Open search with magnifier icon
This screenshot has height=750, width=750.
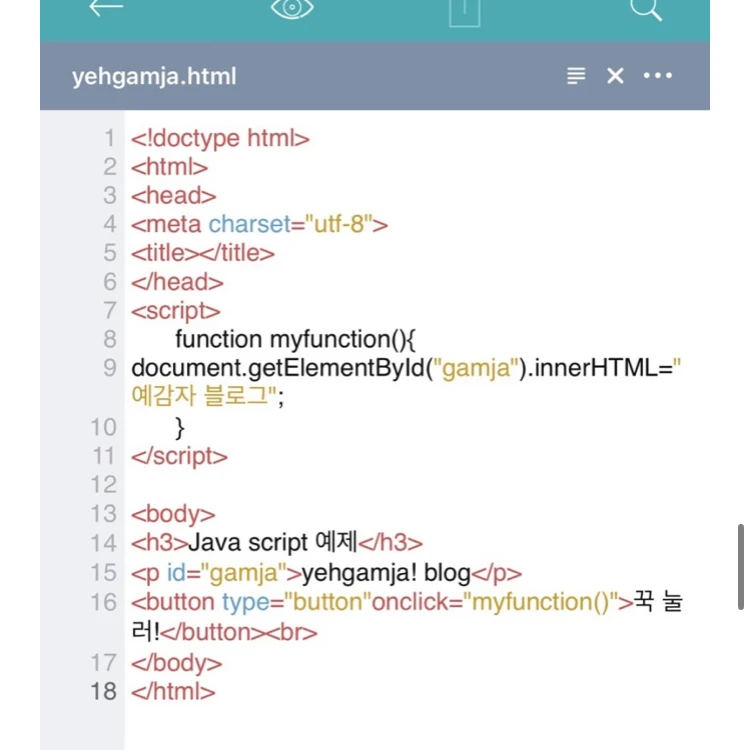(x=646, y=10)
